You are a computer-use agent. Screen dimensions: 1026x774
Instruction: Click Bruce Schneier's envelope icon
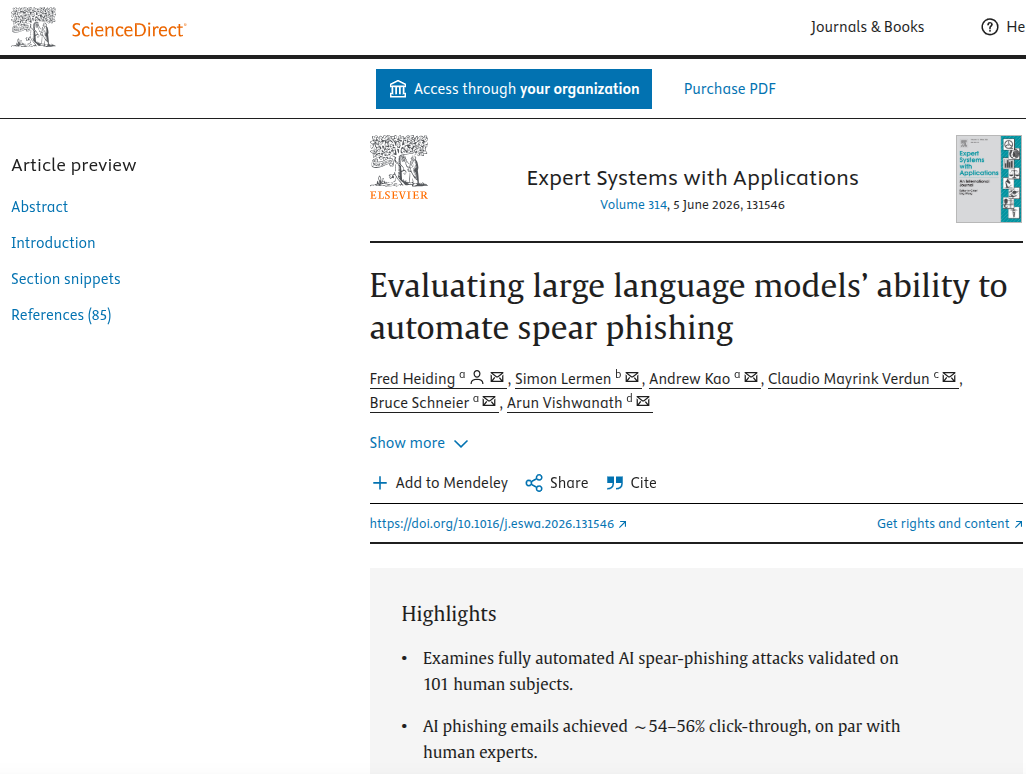pyautogui.click(x=489, y=402)
